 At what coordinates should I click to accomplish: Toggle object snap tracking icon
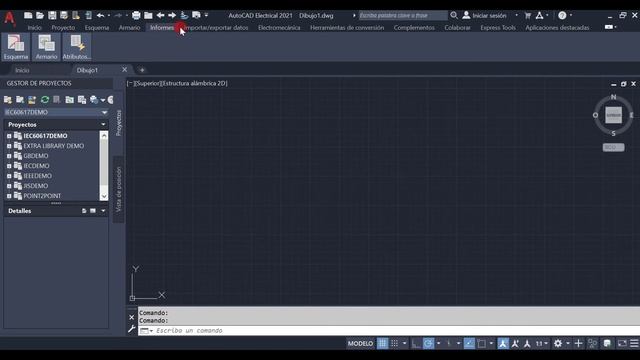tap(469, 344)
